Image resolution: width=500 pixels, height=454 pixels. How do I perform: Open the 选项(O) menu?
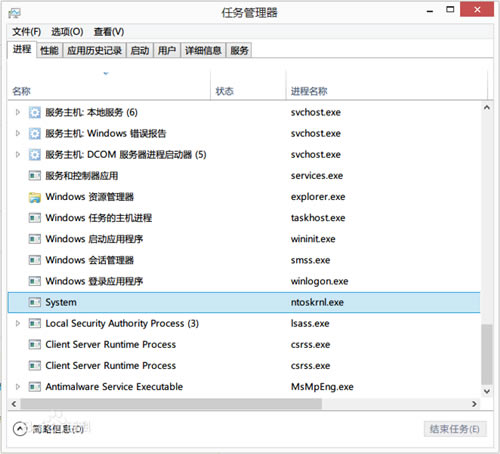pyautogui.click(x=67, y=32)
